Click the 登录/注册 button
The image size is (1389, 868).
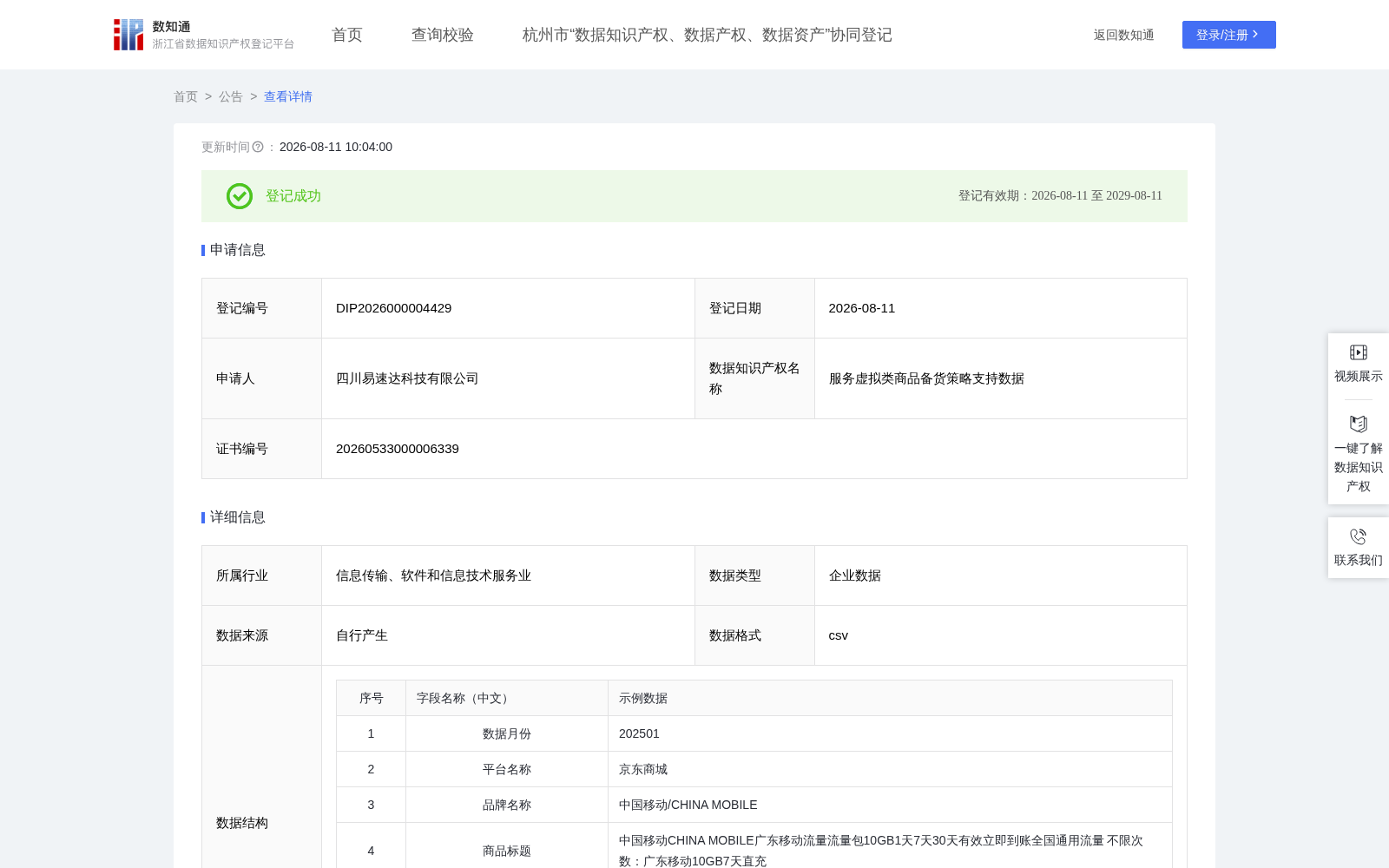click(1229, 35)
